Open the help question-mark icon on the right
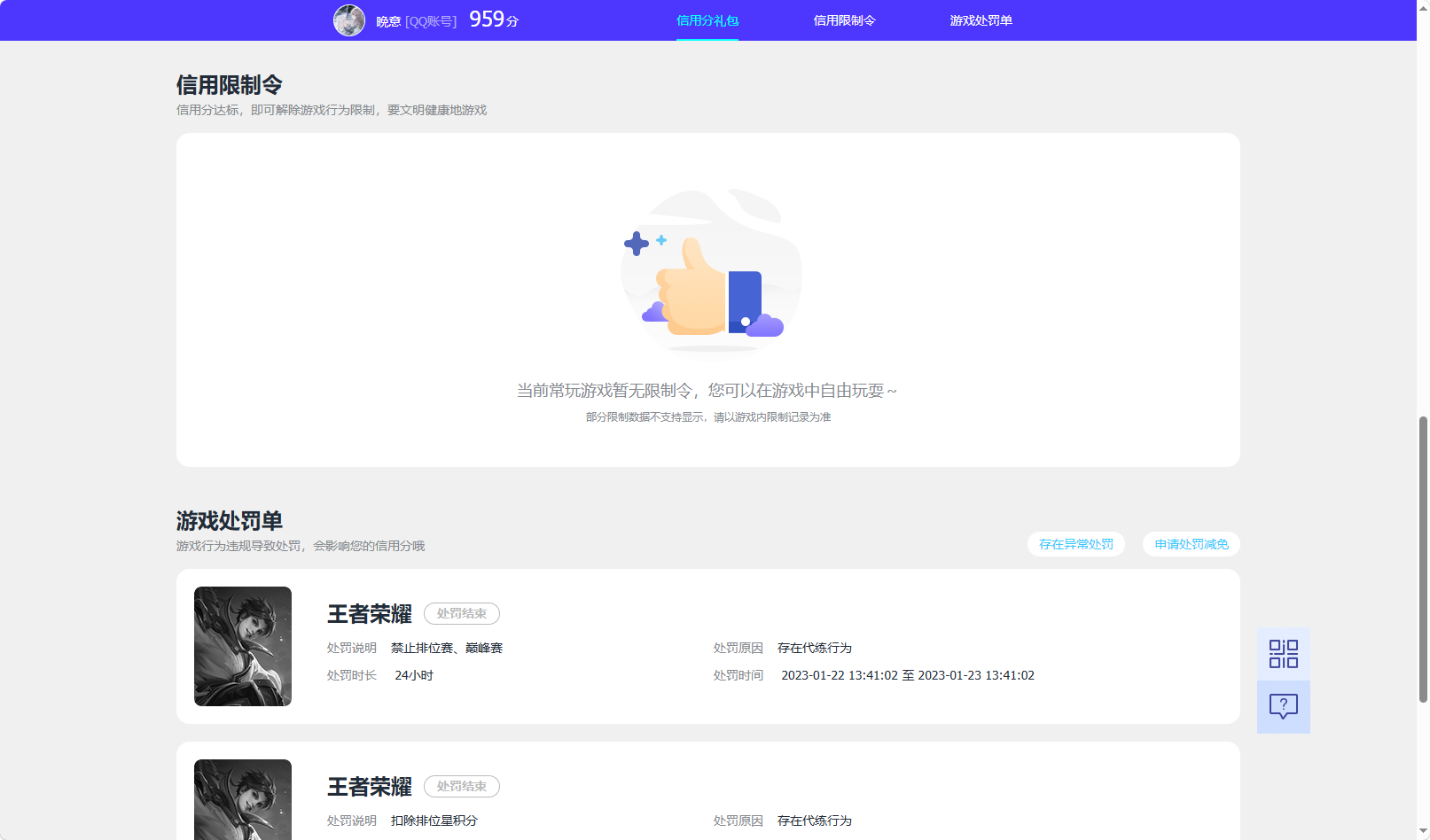This screenshot has height=840, width=1430. click(x=1283, y=706)
